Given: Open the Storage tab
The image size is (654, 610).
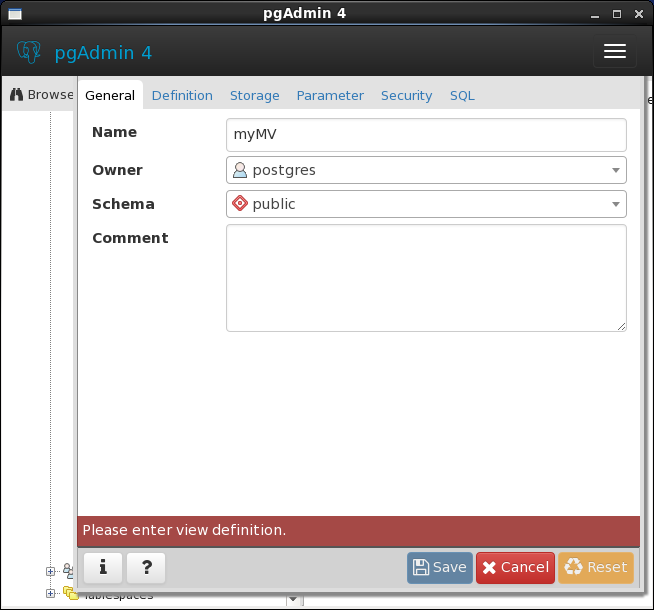Looking at the screenshot, I should [255, 95].
